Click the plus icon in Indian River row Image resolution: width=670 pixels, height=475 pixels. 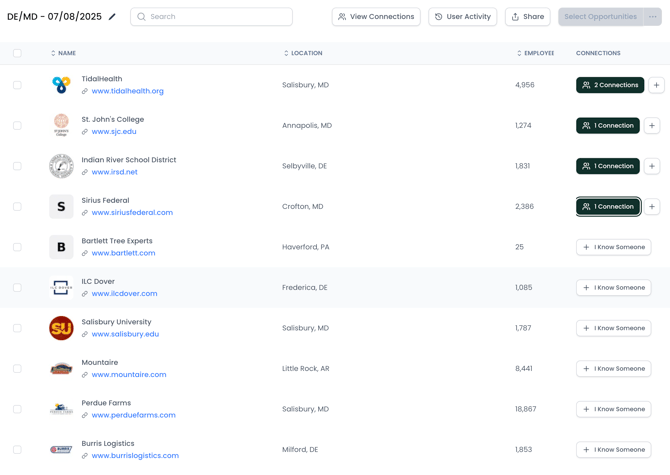pyautogui.click(x=652, y=166)
